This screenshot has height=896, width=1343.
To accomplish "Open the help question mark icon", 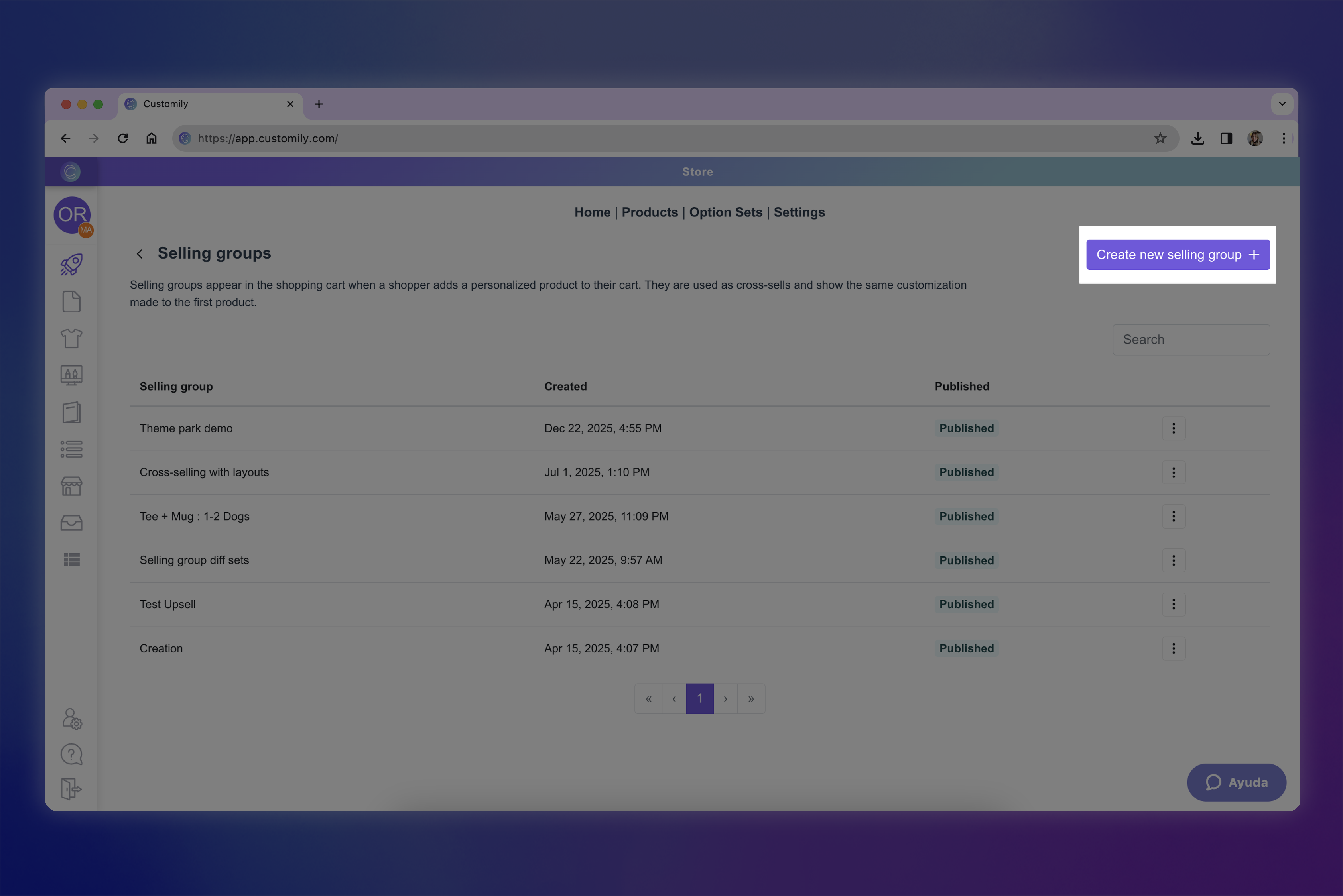I will [x=71, y=754].
